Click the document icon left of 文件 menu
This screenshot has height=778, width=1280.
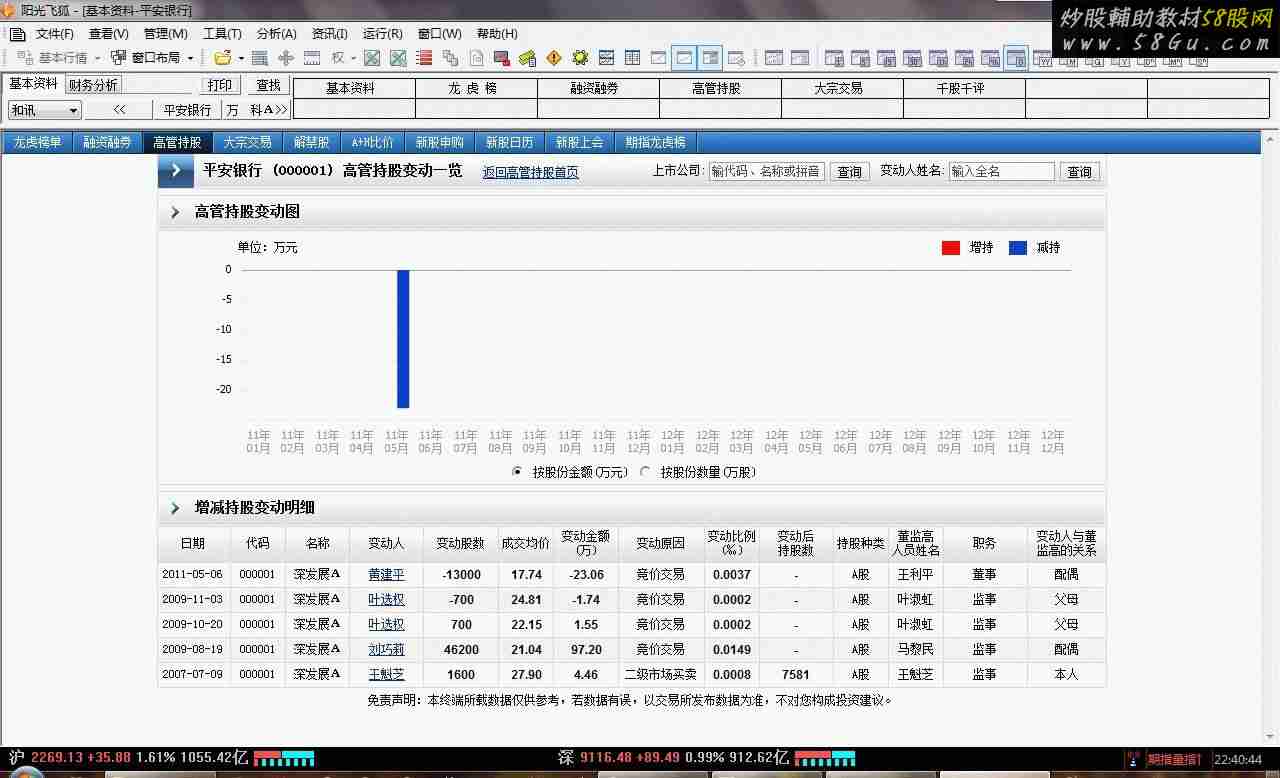pos(17,34)
